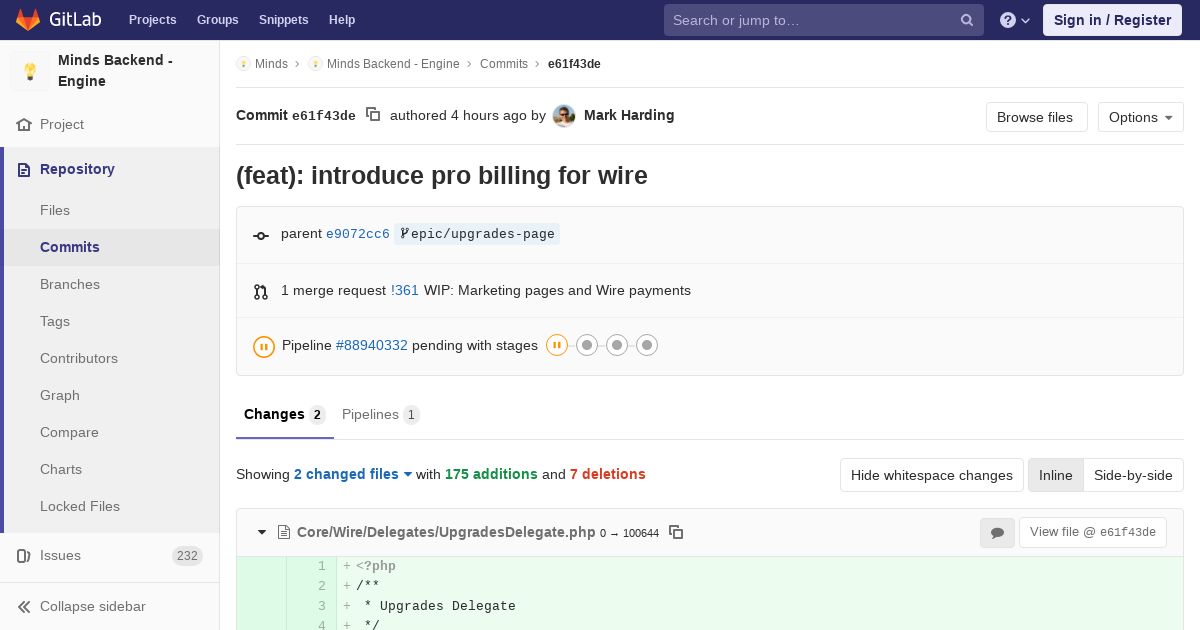
Task: Hide whitespace changes in the diff
Action: [931, 475]
